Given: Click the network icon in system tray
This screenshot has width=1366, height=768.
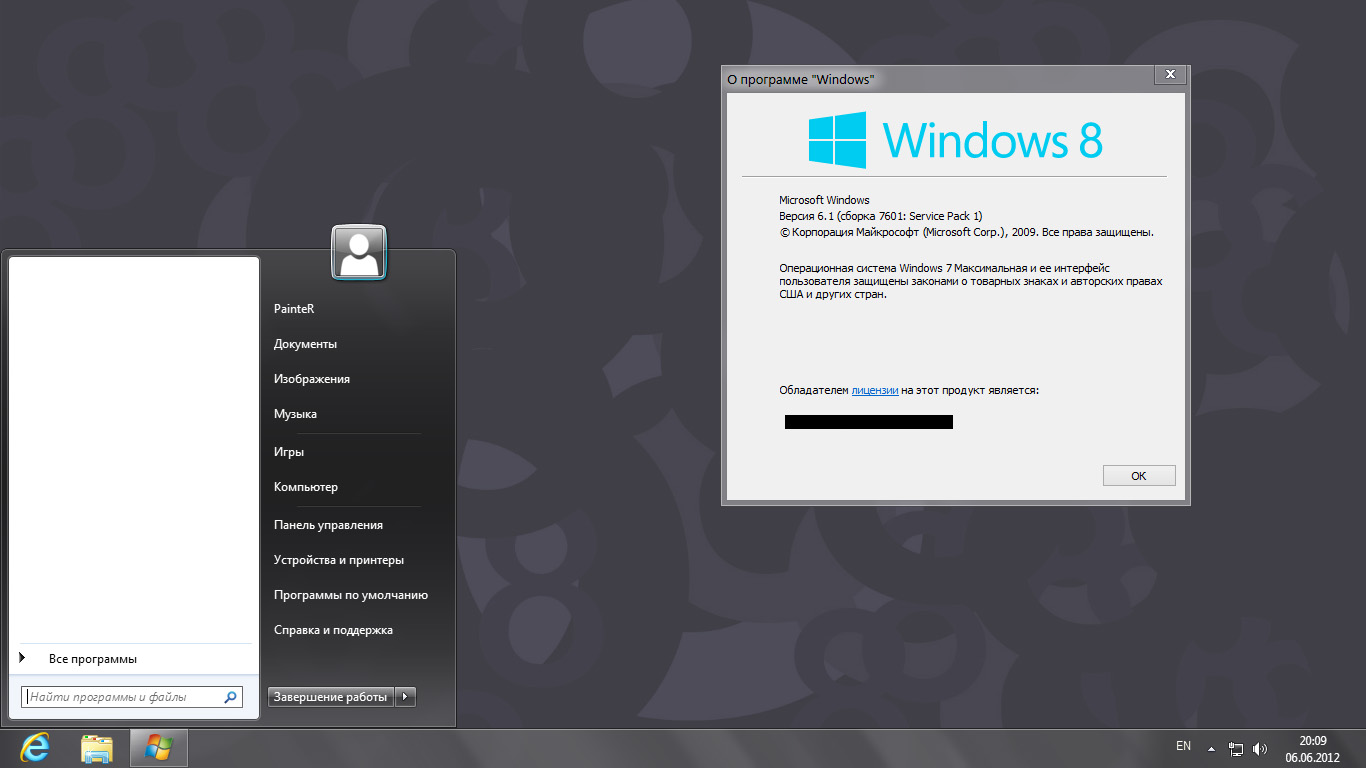Looking at the screenshot, I should (1236, 749).
